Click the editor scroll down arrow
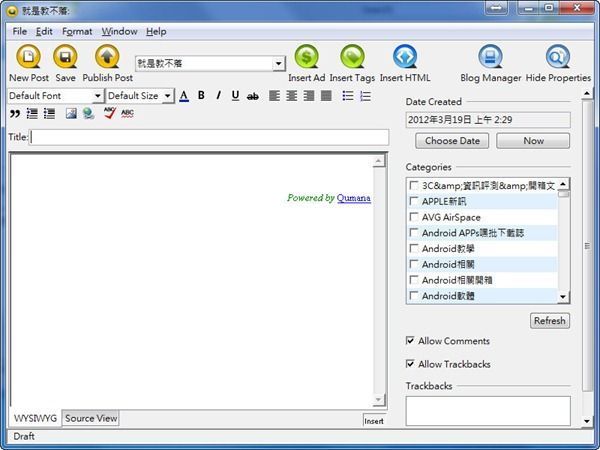This screenshot has width=600, height=450. pos(378,400)
